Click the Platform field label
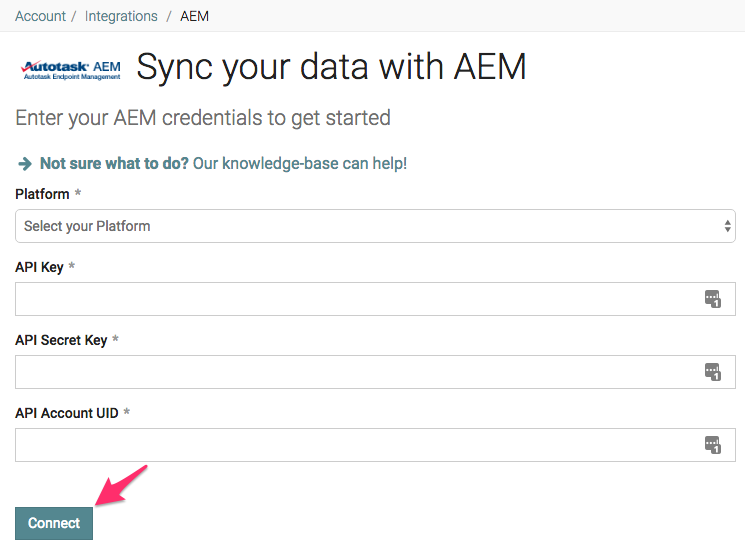The image size is (745, 555). point(42,194)
